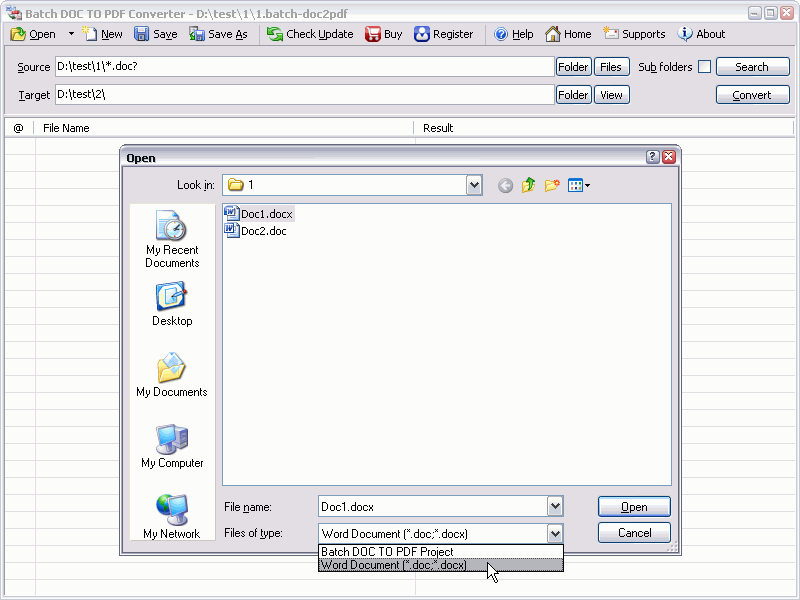The image size is (800, 600).
Task: Create a new folder icon in Open dialog
Action: [552, 185]
